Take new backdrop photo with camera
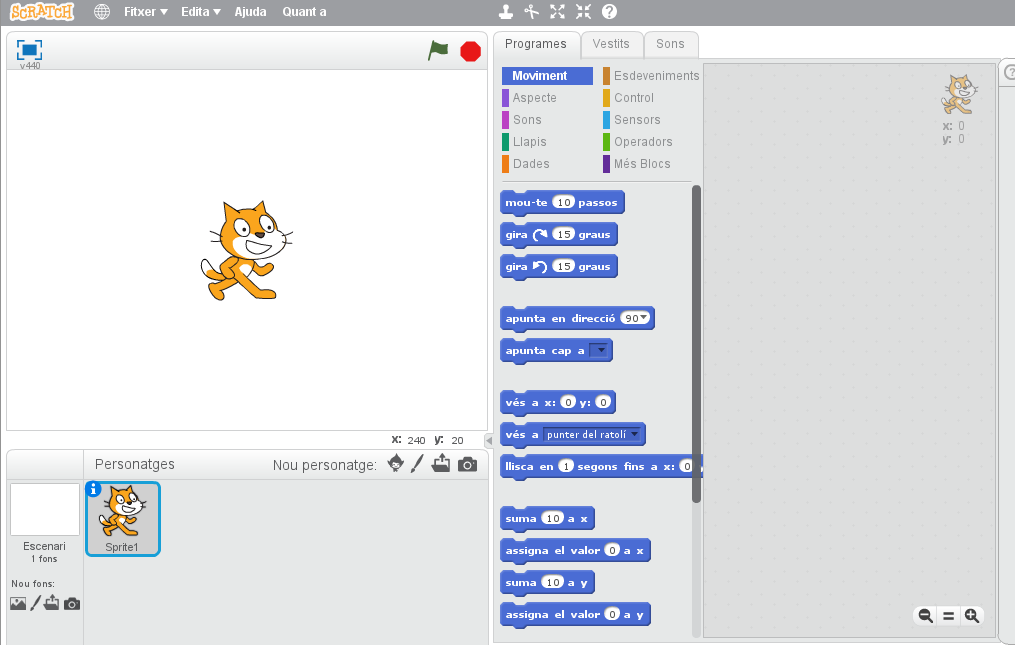1015x645 pixels. coord(72,604)
